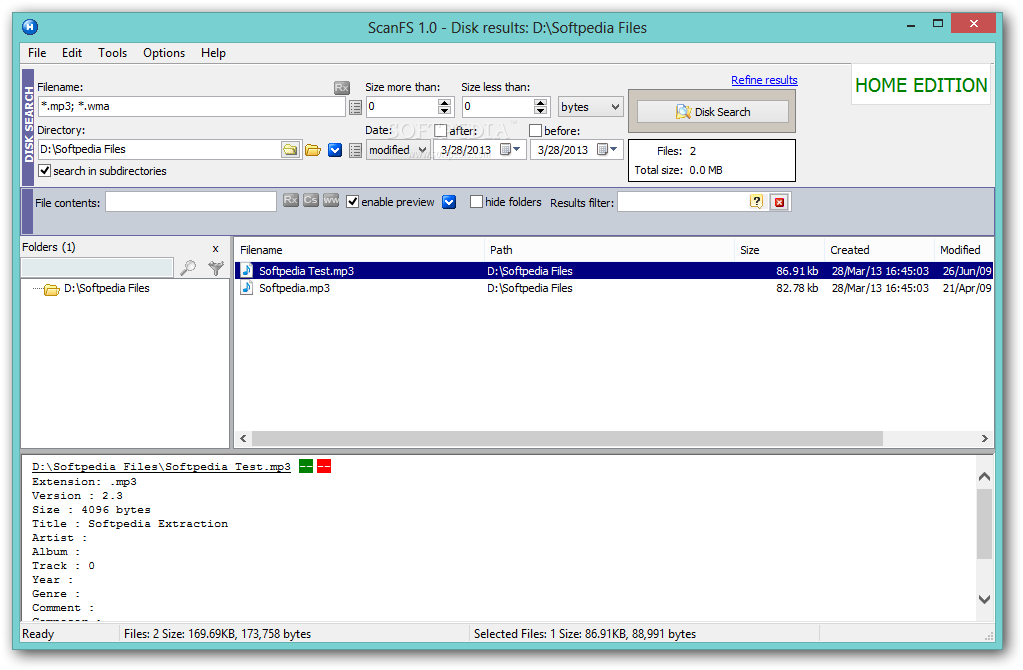Screen dimensions: 1023x670
Task: Sort results by the Filename column header
Action: point(359,250)
